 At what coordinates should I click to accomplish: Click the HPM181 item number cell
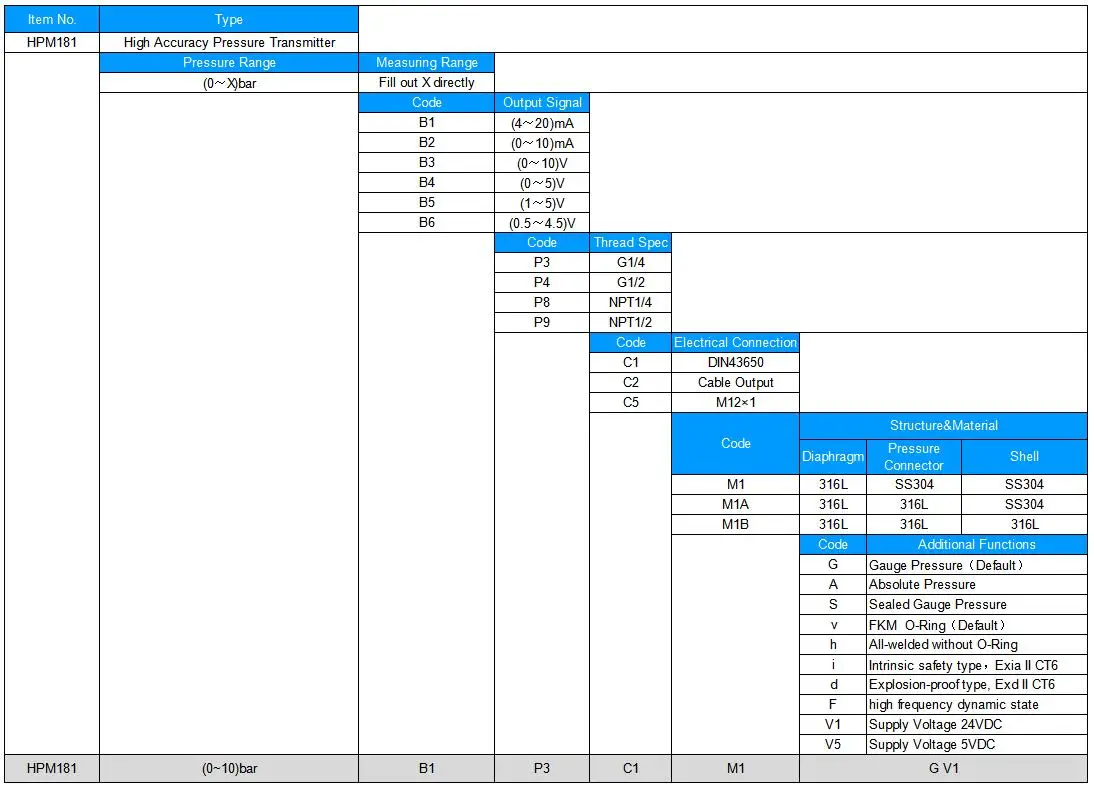pyautogui.click(x=52, y=42)
